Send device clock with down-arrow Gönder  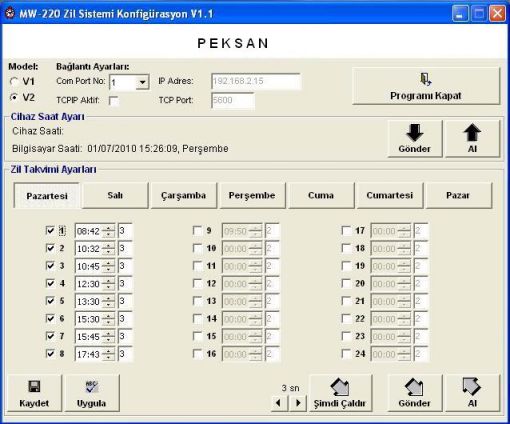pos(415,139)
